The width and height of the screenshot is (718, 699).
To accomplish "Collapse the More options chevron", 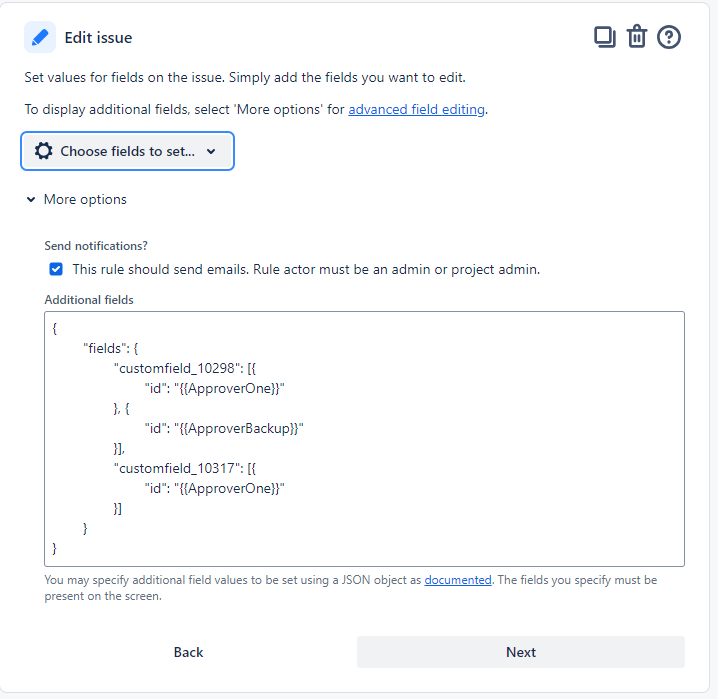I will (31, 200).
